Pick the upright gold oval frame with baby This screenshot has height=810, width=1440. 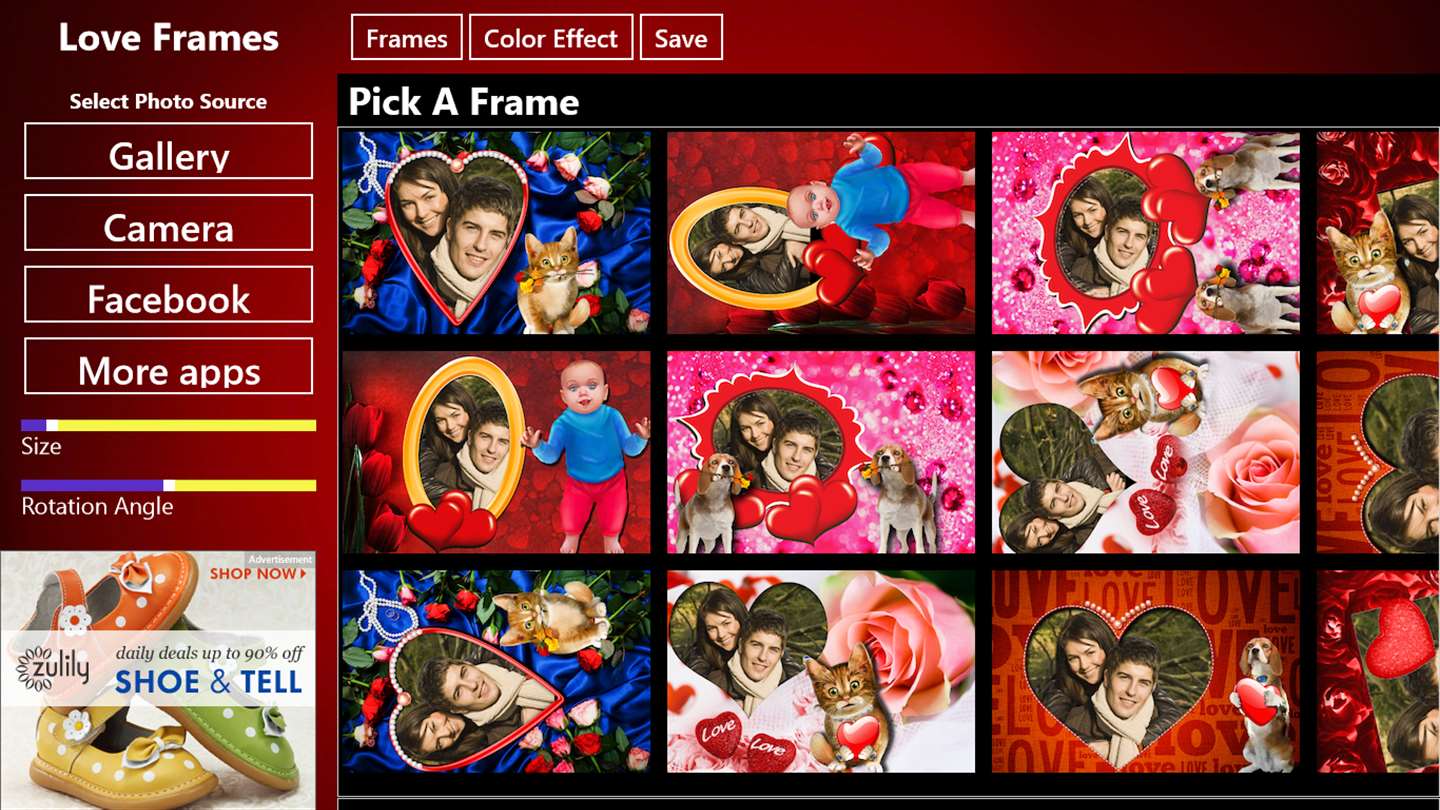point(496,452)
